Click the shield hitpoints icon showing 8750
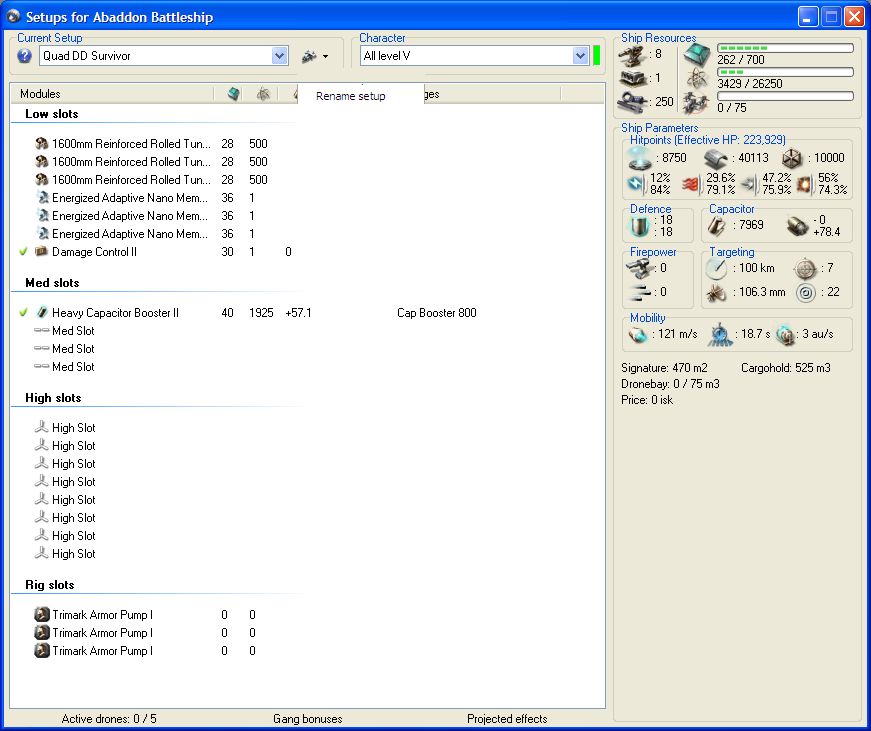Screen dimensions: 871x731 [639, 159]
